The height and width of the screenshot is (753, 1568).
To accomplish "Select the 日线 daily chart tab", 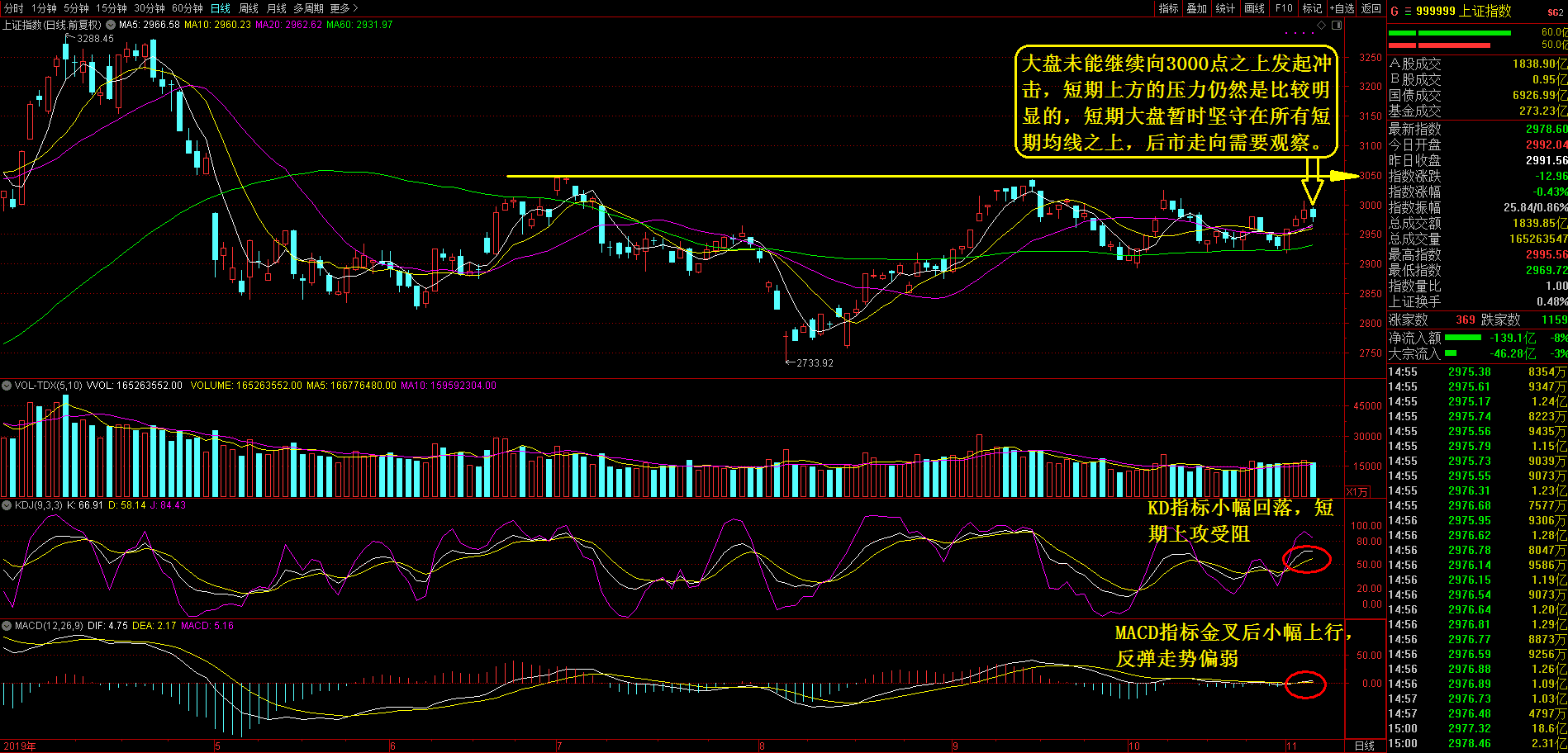I will click(x=221, y=8).
